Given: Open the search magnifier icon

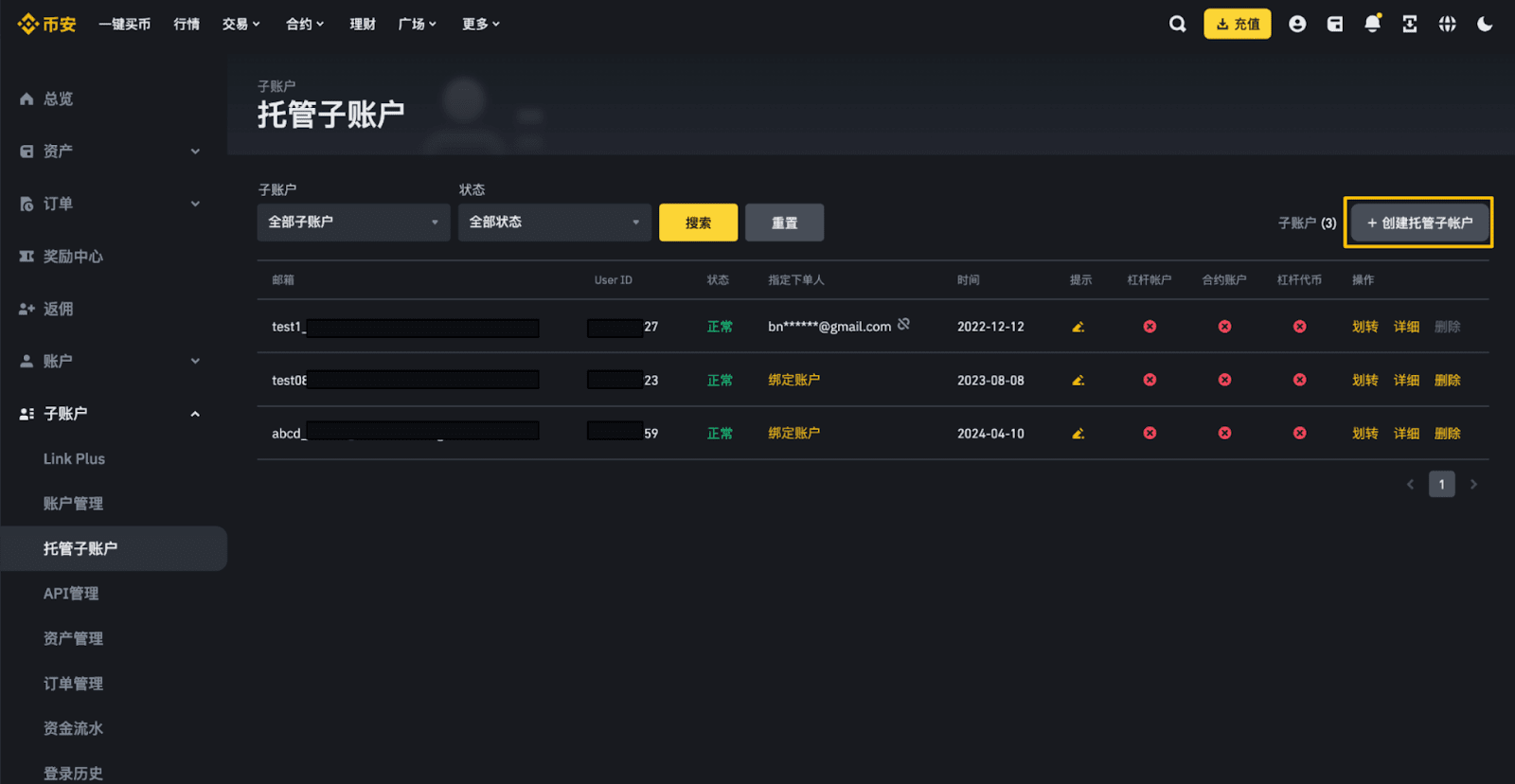Looking at the screenshot, I should tap(1177, 24).
